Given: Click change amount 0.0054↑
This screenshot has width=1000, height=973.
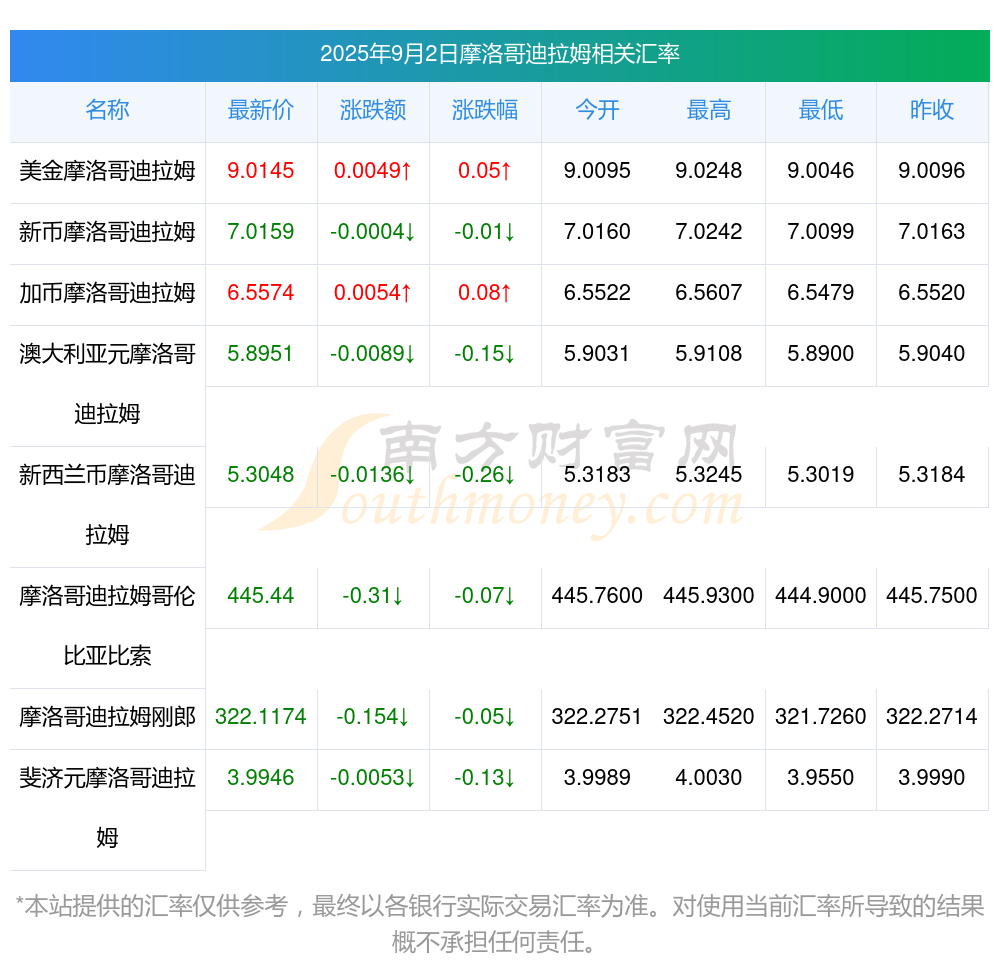Looking at the screenshot, I should click(x=373, y=293).
